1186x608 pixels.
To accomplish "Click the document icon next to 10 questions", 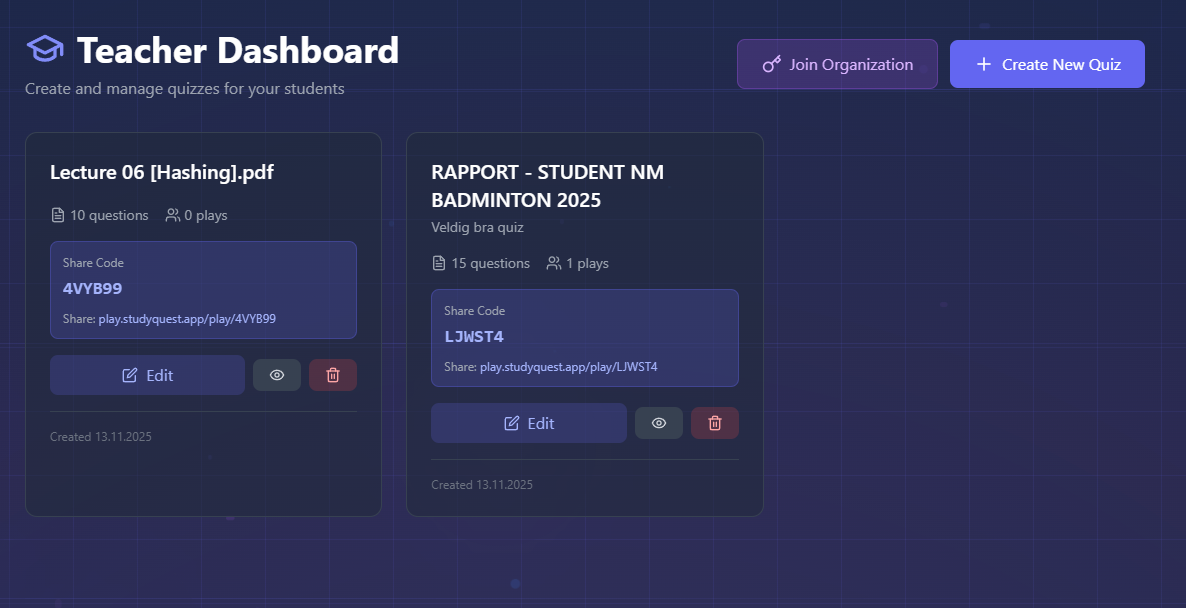I will tap(56, 214).
